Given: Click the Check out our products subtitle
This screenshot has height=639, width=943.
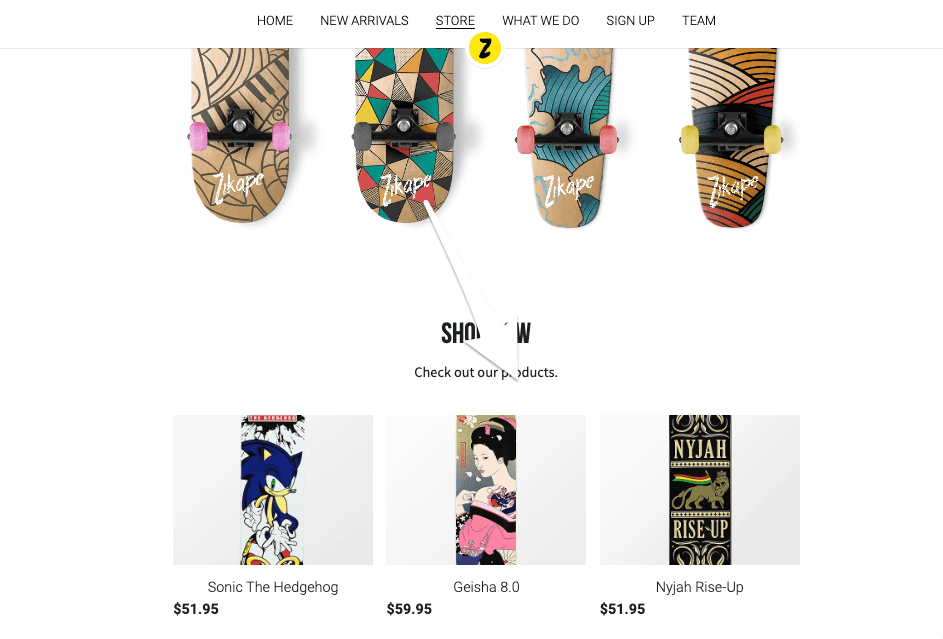Looking at the screenshot, I should pos(486,373).
